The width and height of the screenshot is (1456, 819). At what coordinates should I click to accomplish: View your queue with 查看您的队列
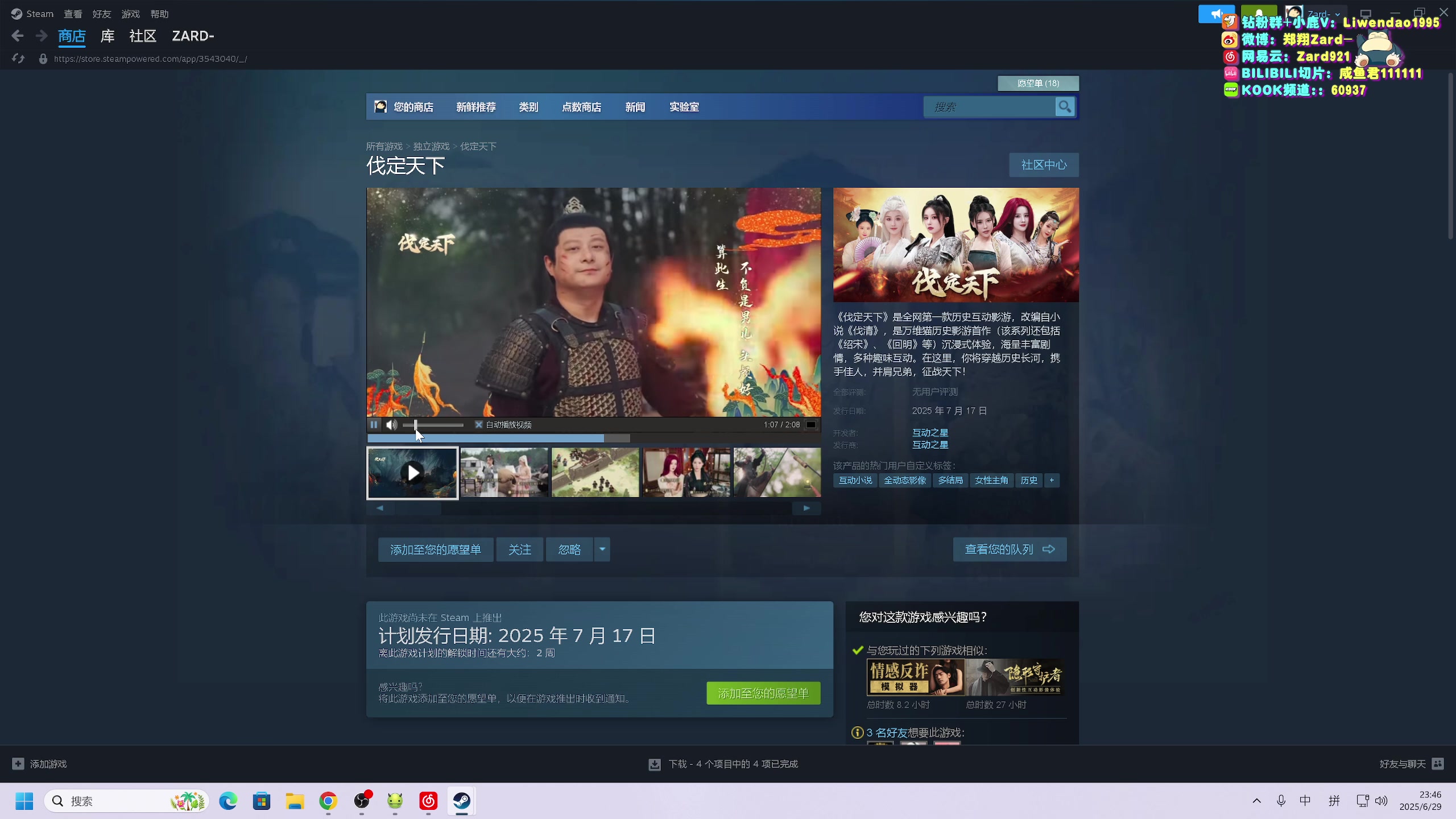pyautogui.click(x=1010, y=549)
